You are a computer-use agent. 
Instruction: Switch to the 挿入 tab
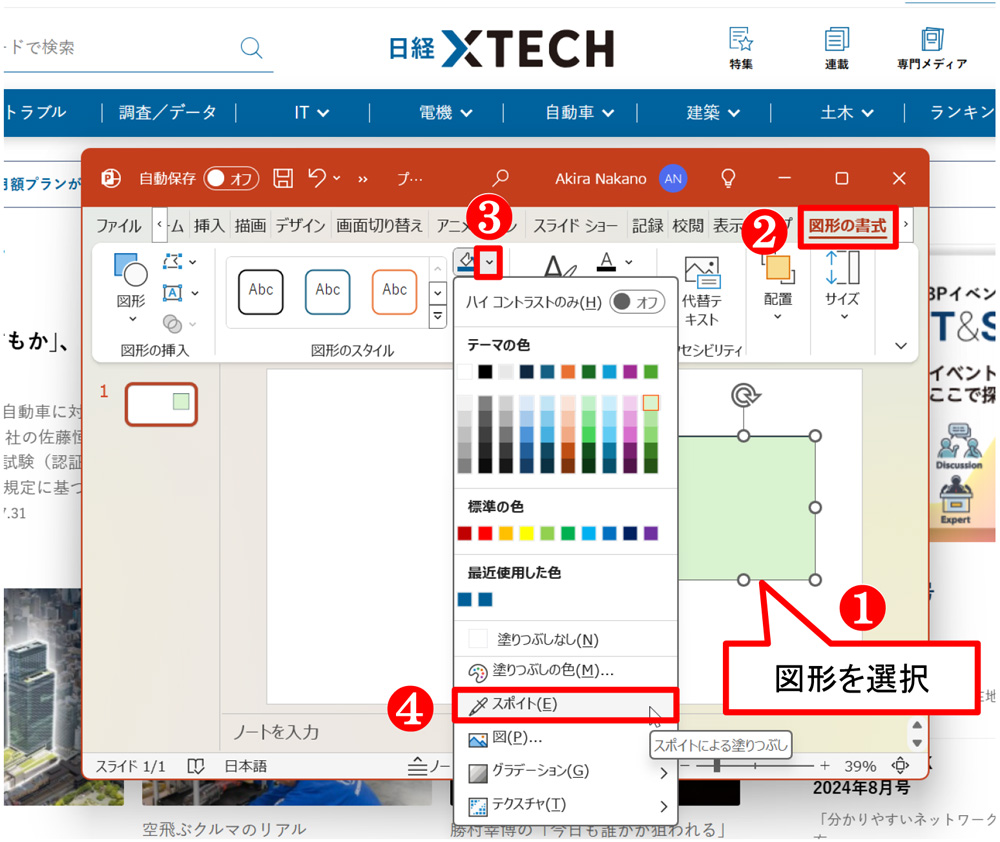(x=209, y=226)
